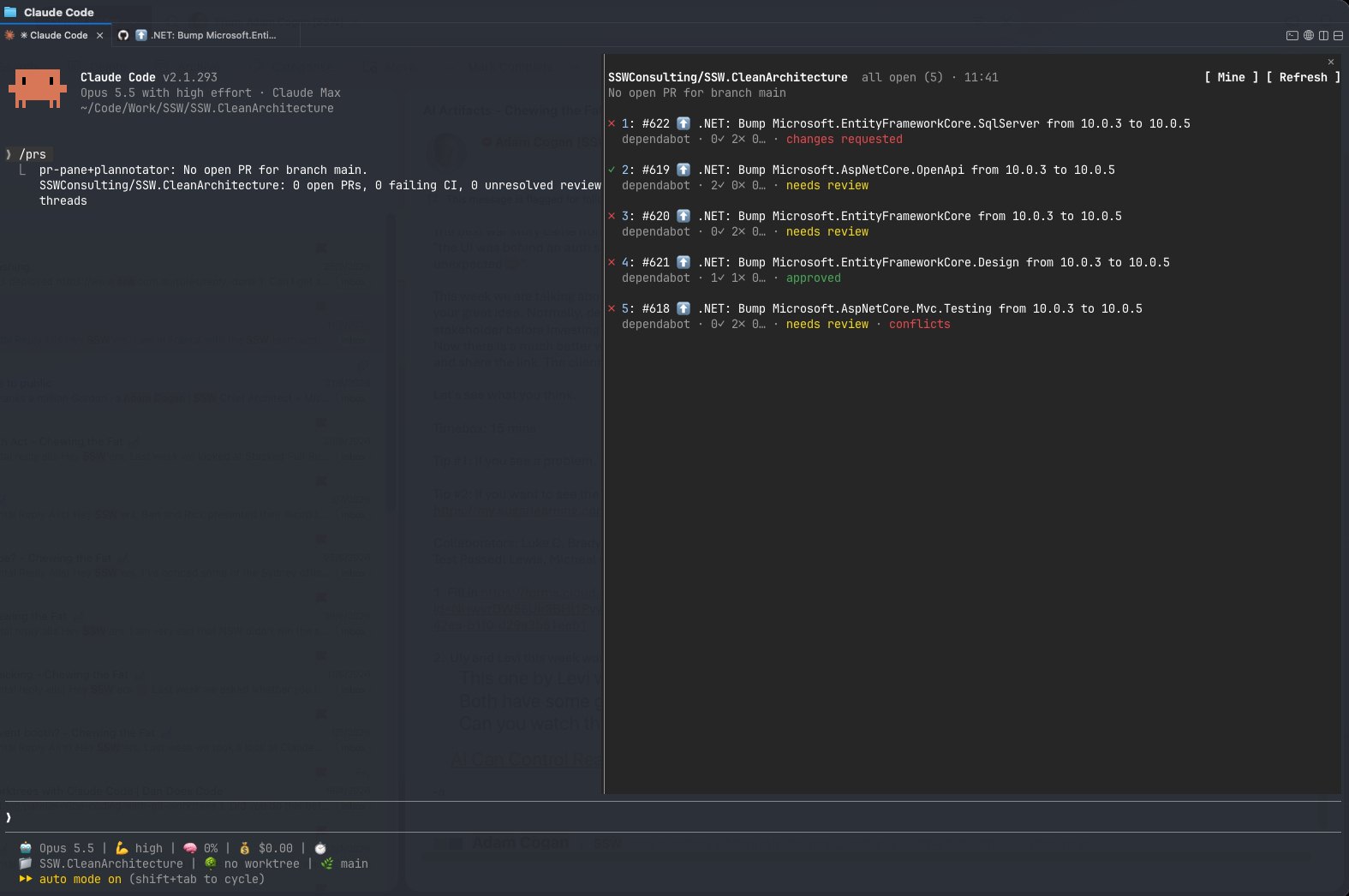Click the approved status on PR #621
This screenshot has height=896, width=1349.
(x=814, y=278)
